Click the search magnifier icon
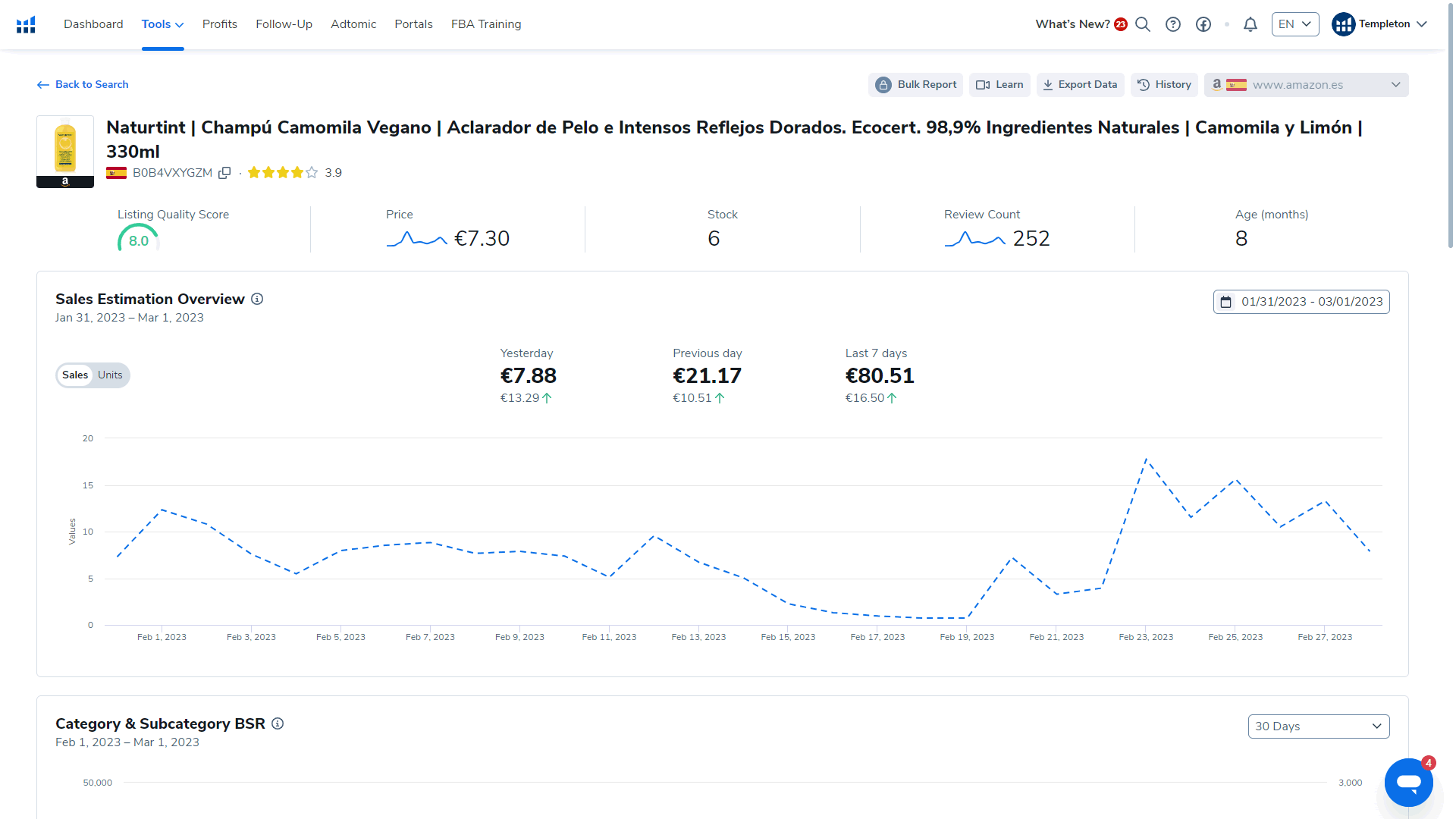 click(1143, 24)
